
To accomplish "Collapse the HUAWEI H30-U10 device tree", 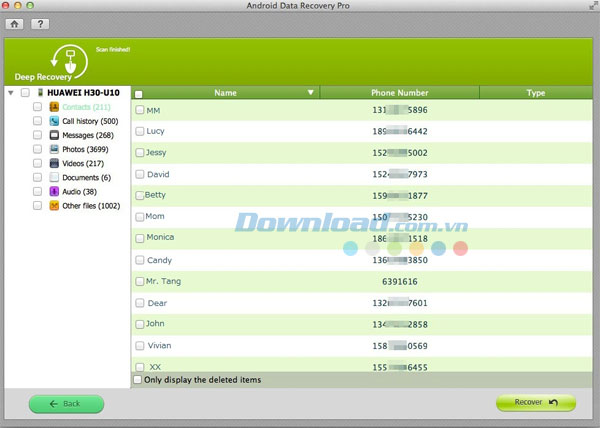I will [x=10, y=93].
